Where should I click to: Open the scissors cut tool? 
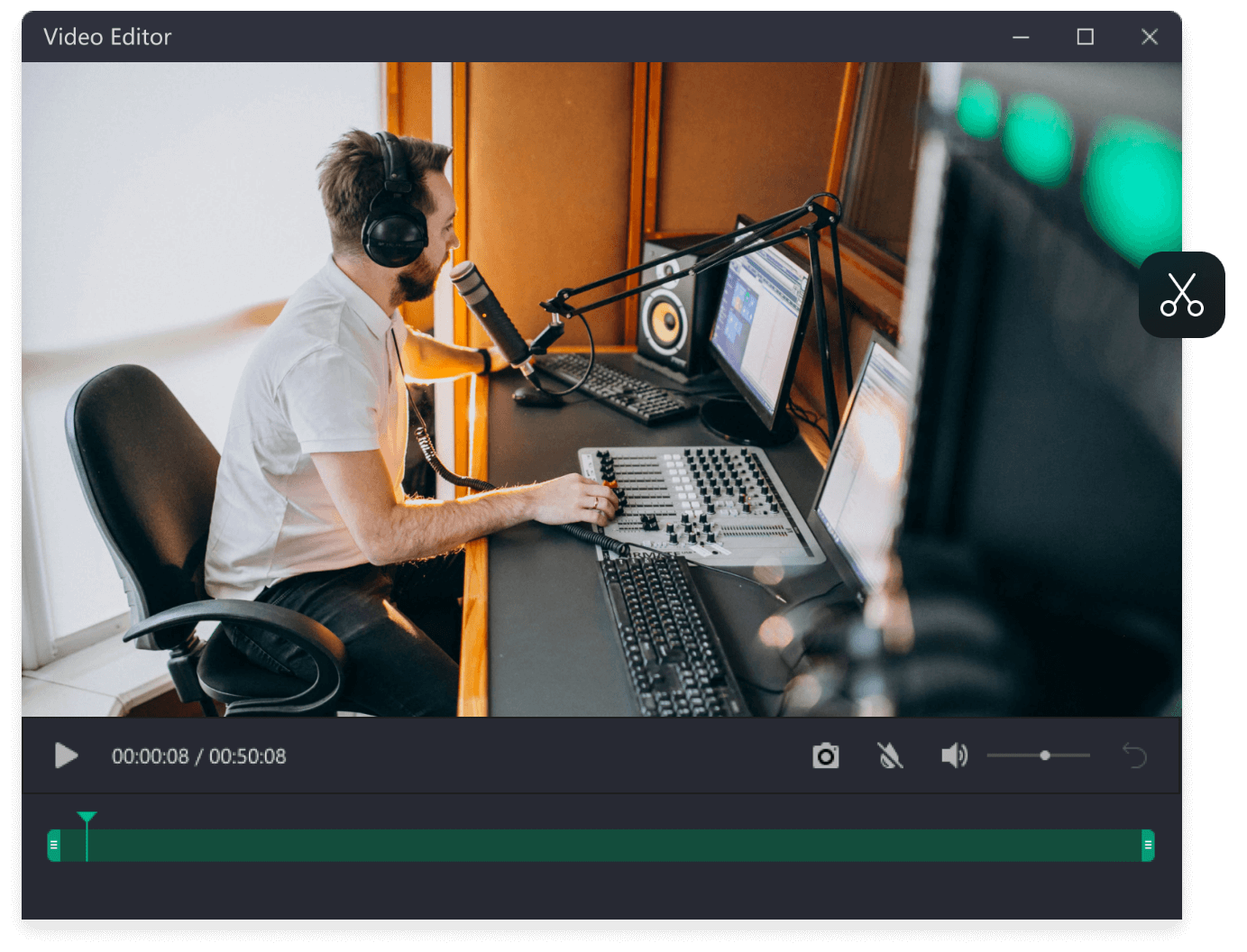(x=1181, y=295)
